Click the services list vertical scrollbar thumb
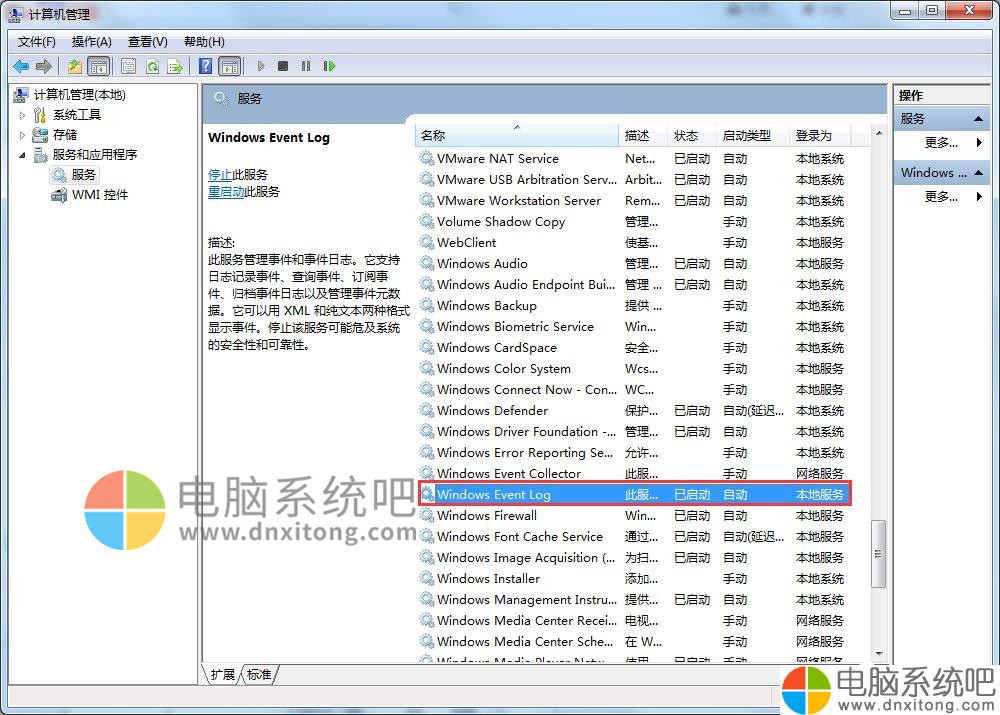Viewport: 1000px width, 715px height. click(x=879, y=554)
